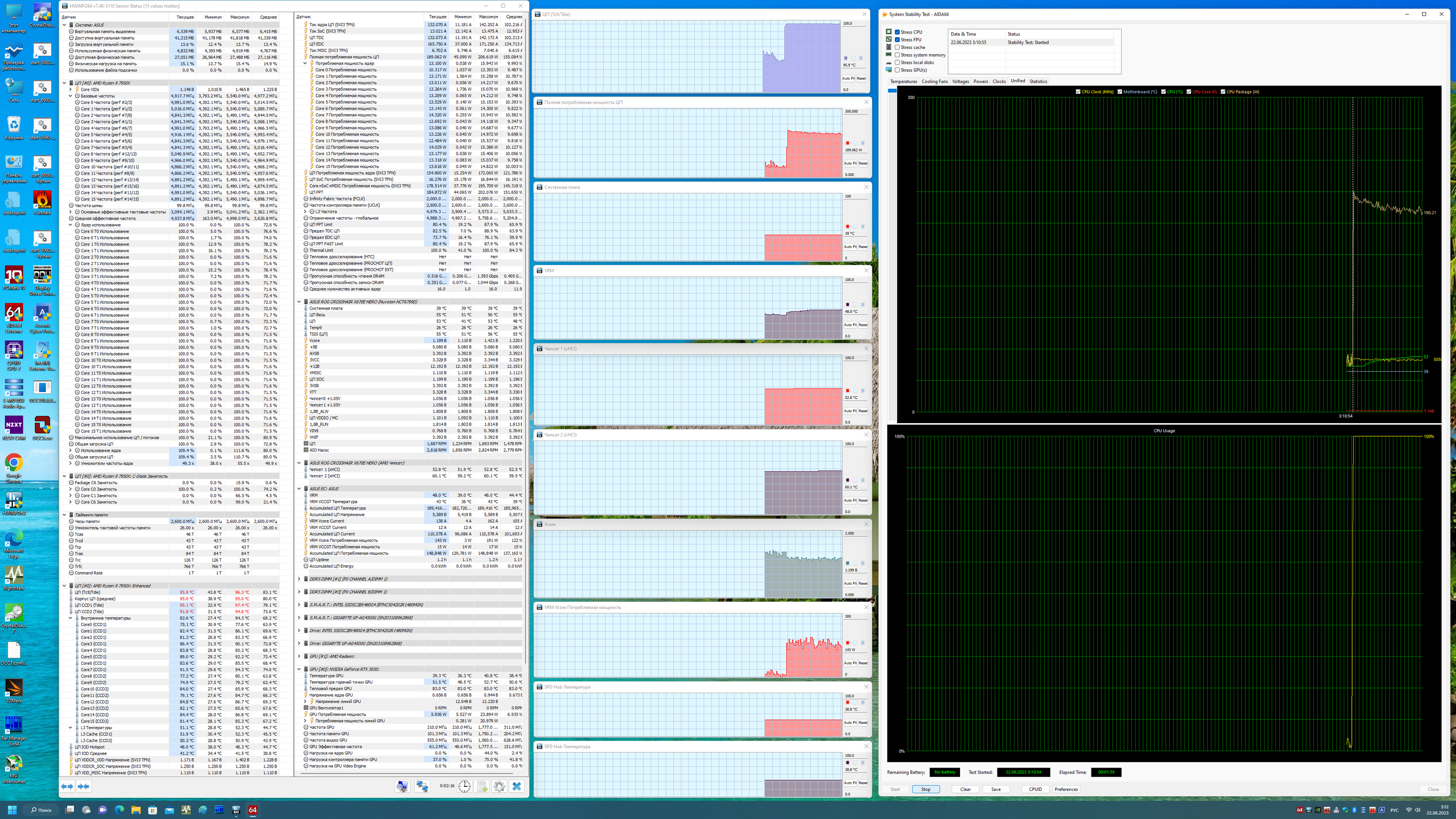The image size is (1456, 819).
Task: Open 3DMark desktop icon
Action: (14, 691)
